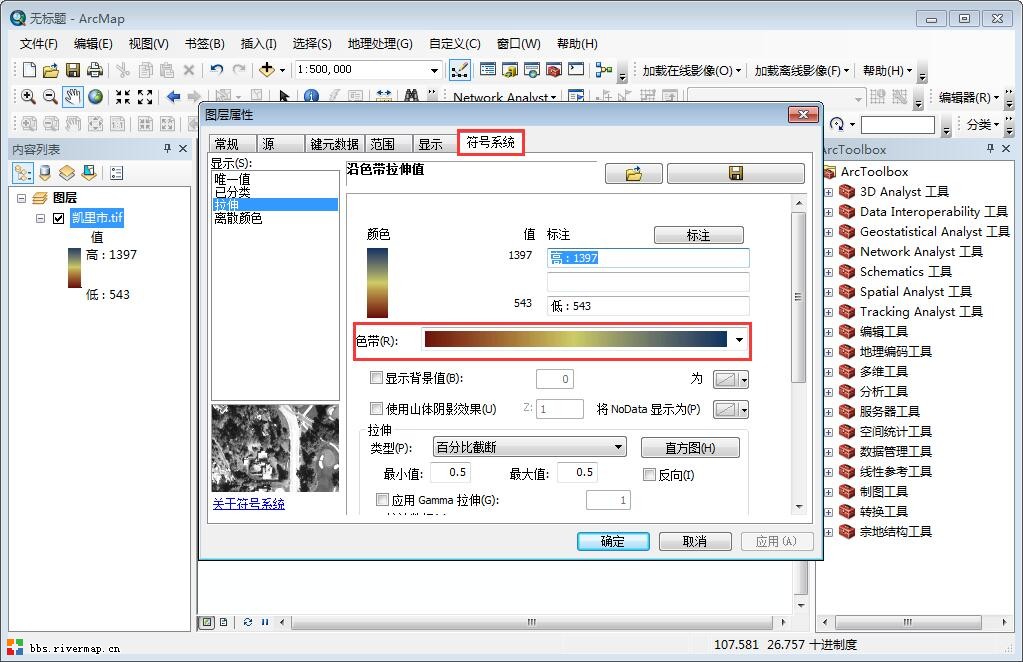Screen dimensions: 1023x662
Task: Click the 最小值 0.5 input field
Action: 451,472
